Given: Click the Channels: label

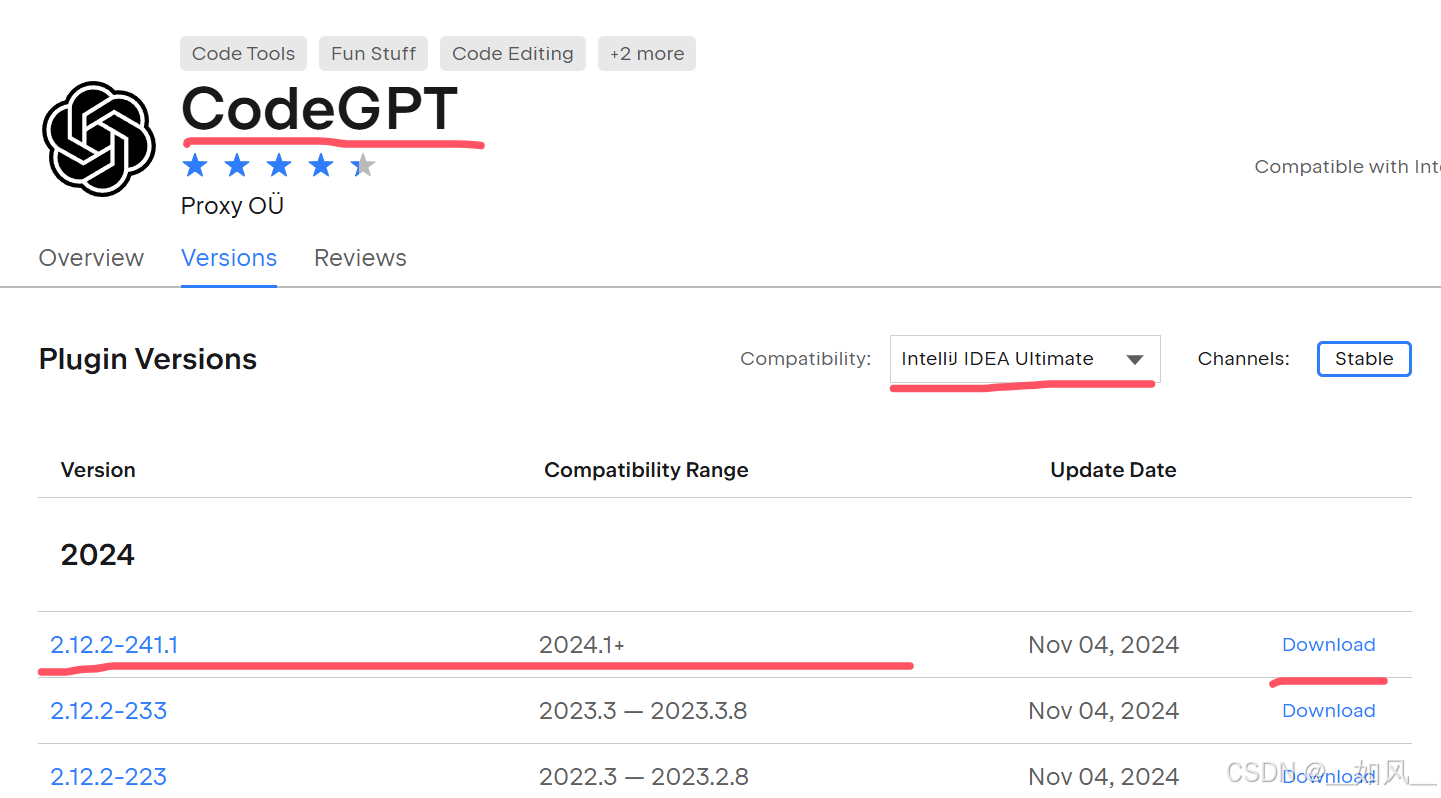Looking at the screenshot, I should 1244,359.
